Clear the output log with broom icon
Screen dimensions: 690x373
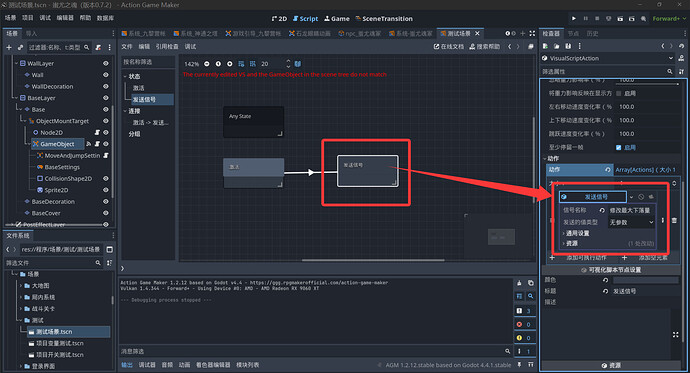click(519, 283)
